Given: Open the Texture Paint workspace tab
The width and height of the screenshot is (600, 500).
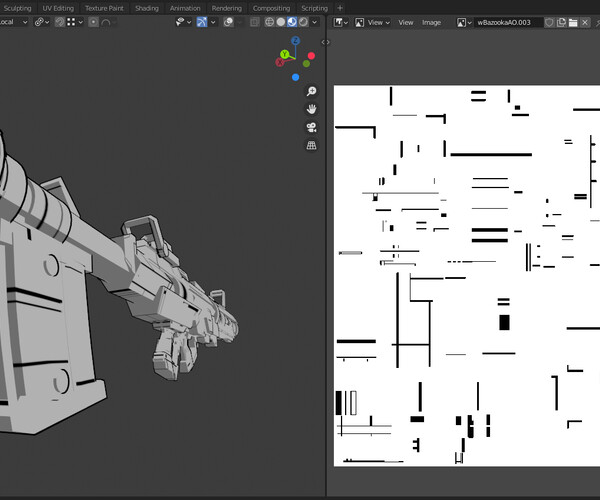Looking at the screenshot, I should [104, 8].
